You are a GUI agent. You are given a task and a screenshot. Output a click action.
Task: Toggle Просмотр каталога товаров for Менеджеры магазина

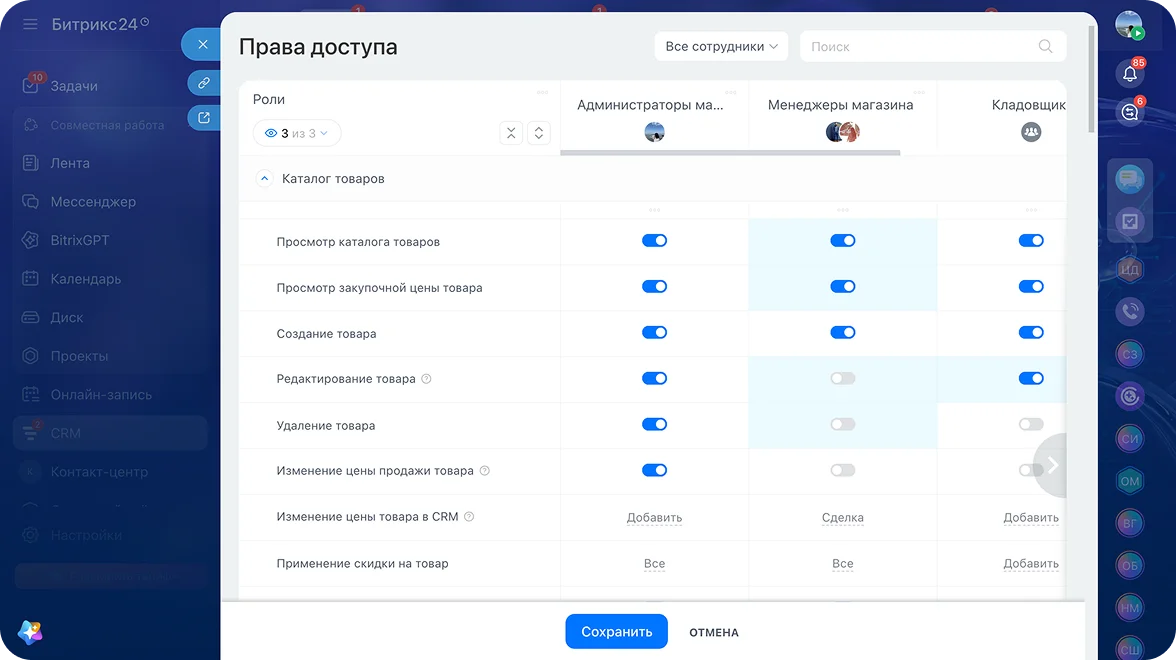click(842, 241)
